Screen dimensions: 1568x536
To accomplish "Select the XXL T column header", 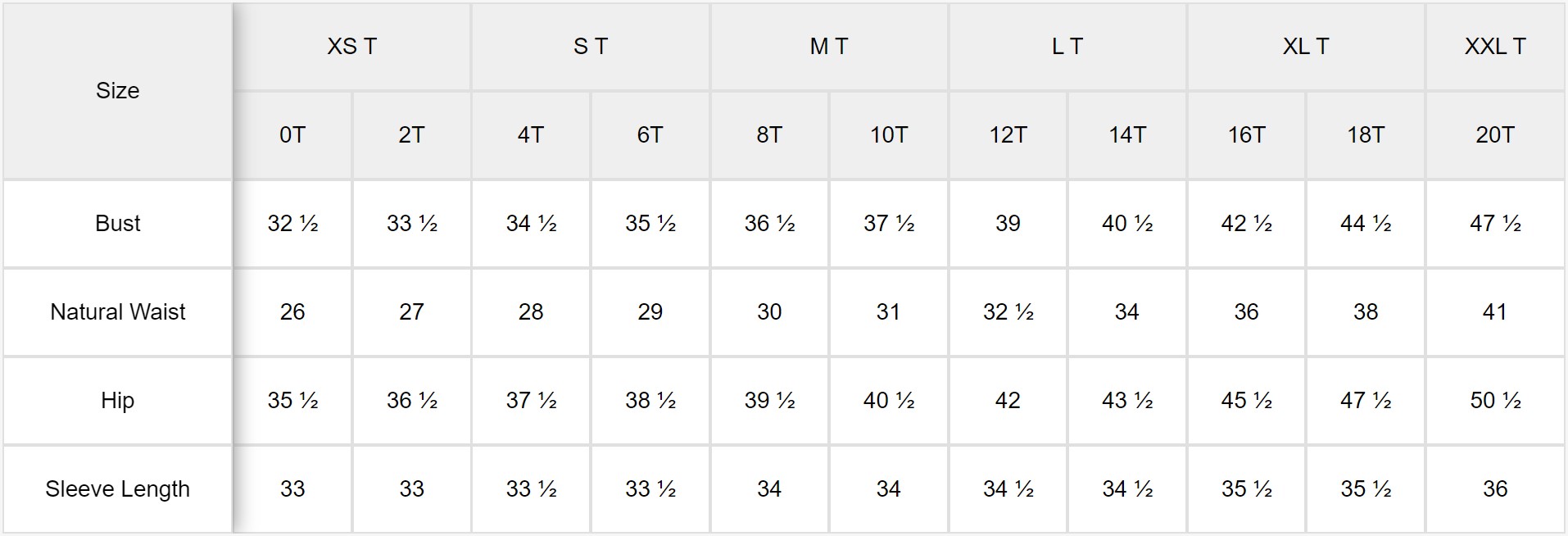I will tap(1495, 47).
